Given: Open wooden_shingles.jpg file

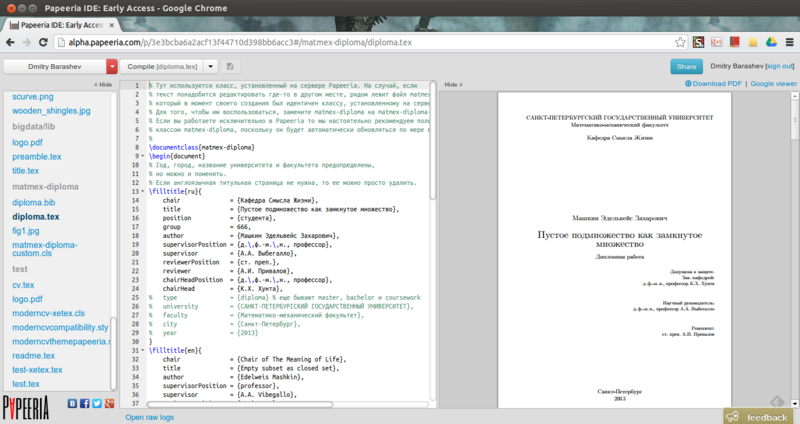Looking at the screenshot, I should [51, 111].
